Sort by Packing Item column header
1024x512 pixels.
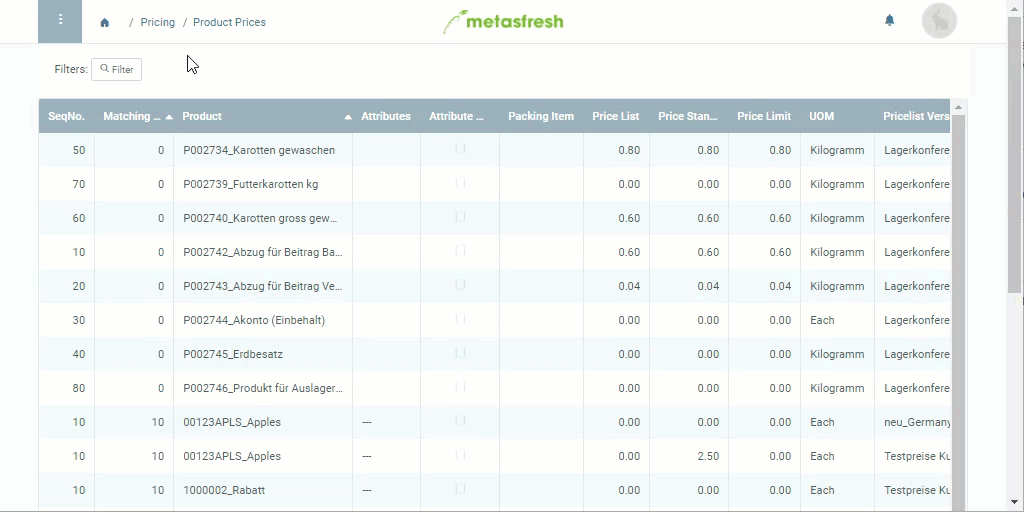(541, 116)
